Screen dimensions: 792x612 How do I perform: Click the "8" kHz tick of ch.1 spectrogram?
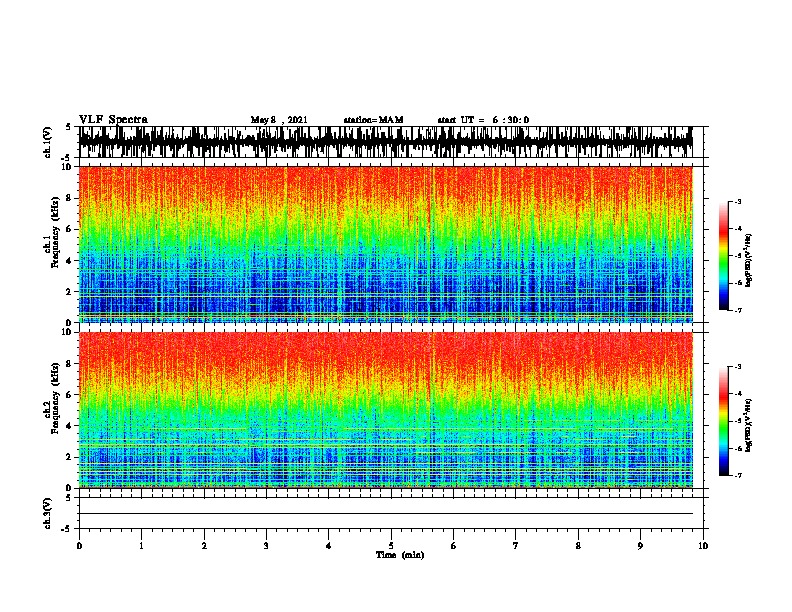point(69,198)
